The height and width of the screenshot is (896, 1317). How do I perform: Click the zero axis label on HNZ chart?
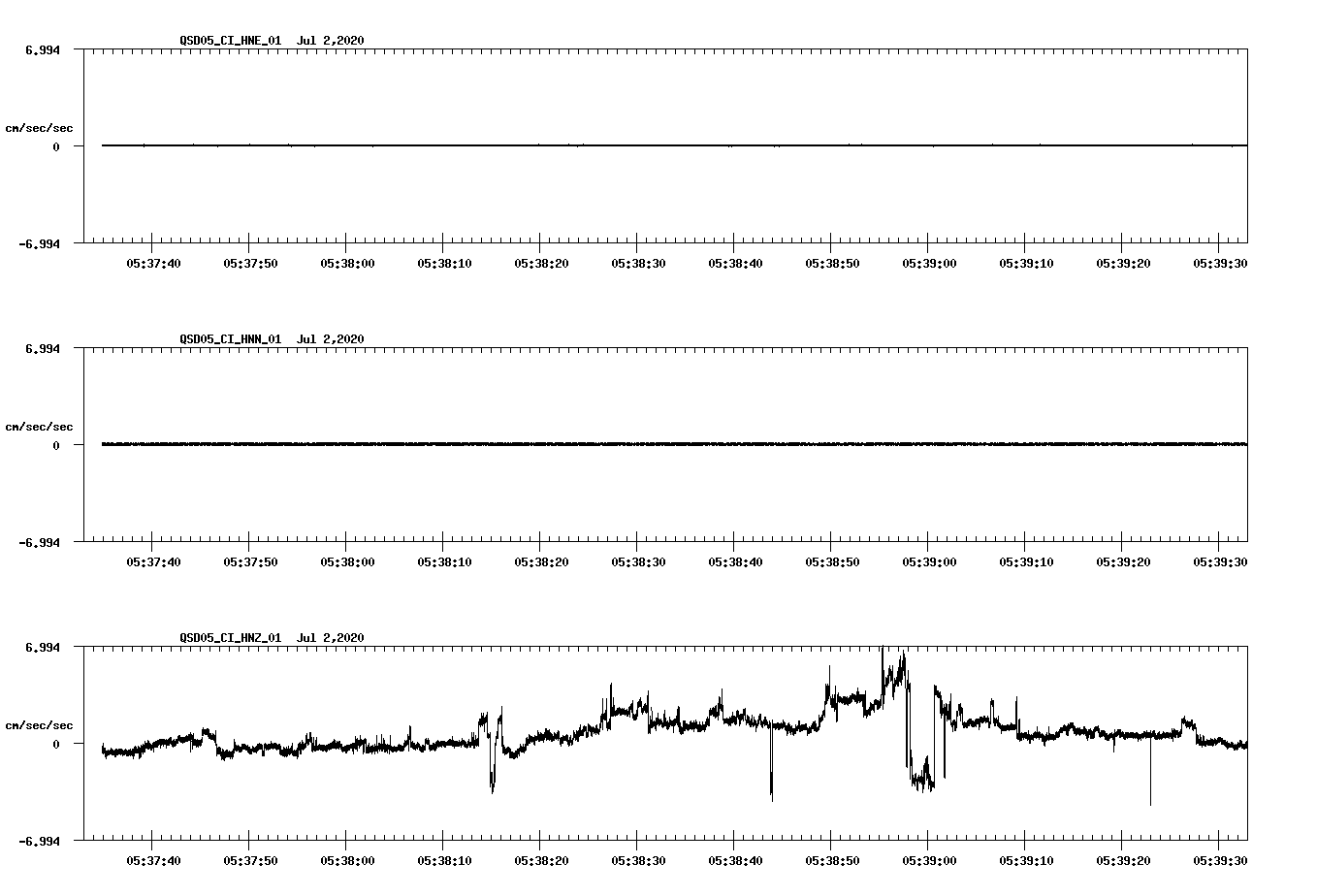pos(56,745)
